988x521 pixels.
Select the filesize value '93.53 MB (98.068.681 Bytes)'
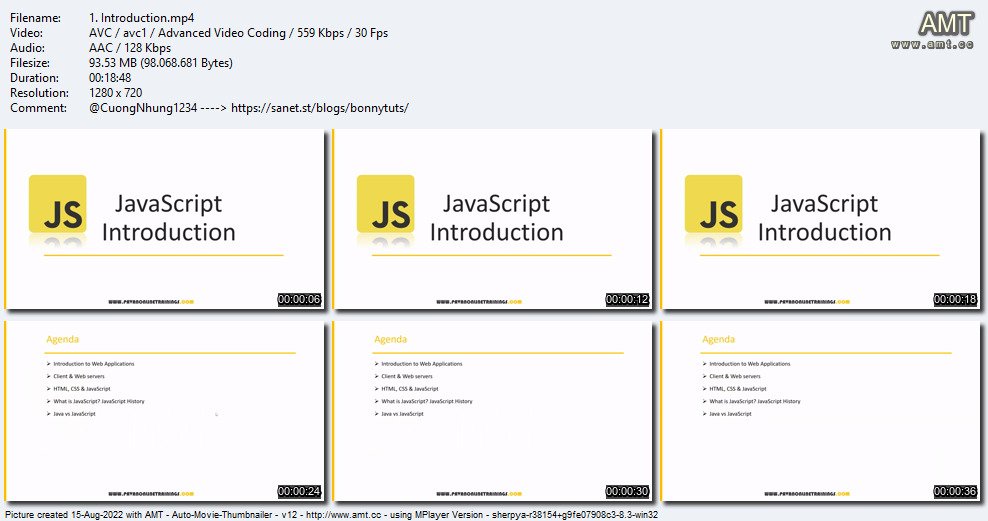click(161, 63)
